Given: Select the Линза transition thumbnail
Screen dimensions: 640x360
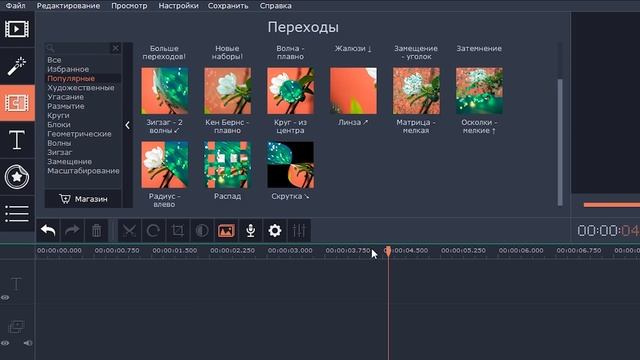Looking at the screenshot, I should [353, 91].
